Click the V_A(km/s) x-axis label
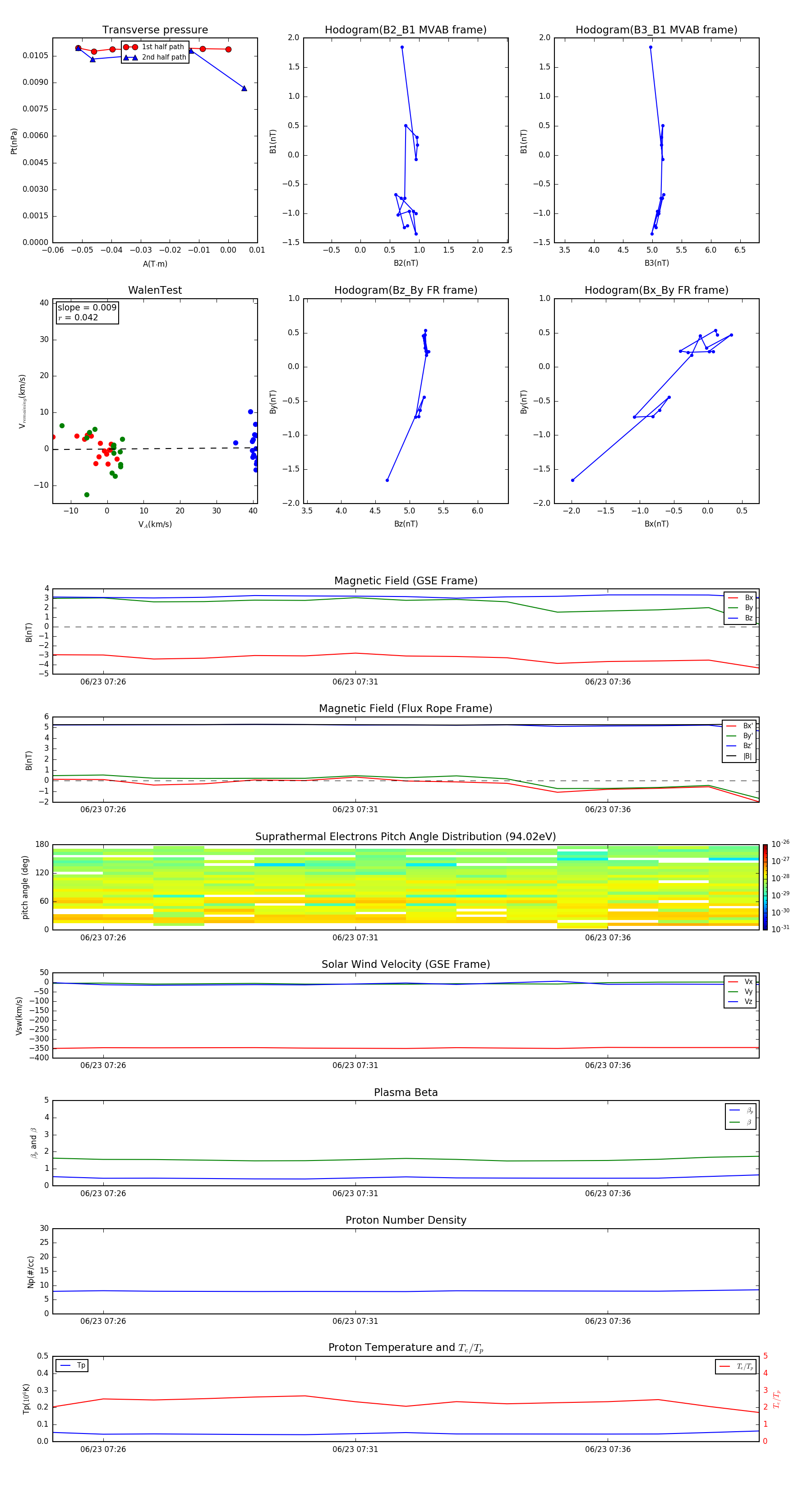 tap(155, 524)
